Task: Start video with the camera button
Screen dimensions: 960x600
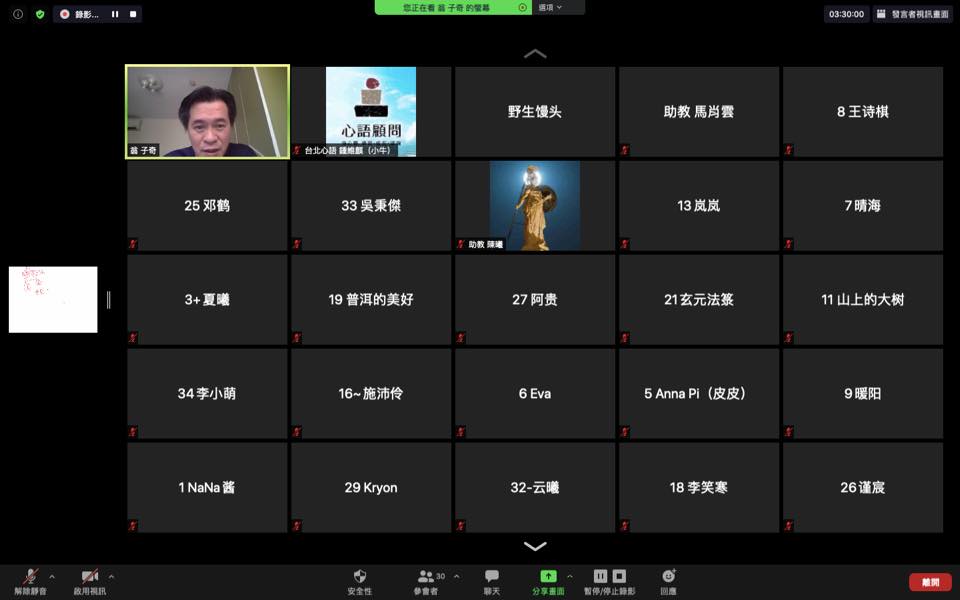Action: tap(89, 577)
